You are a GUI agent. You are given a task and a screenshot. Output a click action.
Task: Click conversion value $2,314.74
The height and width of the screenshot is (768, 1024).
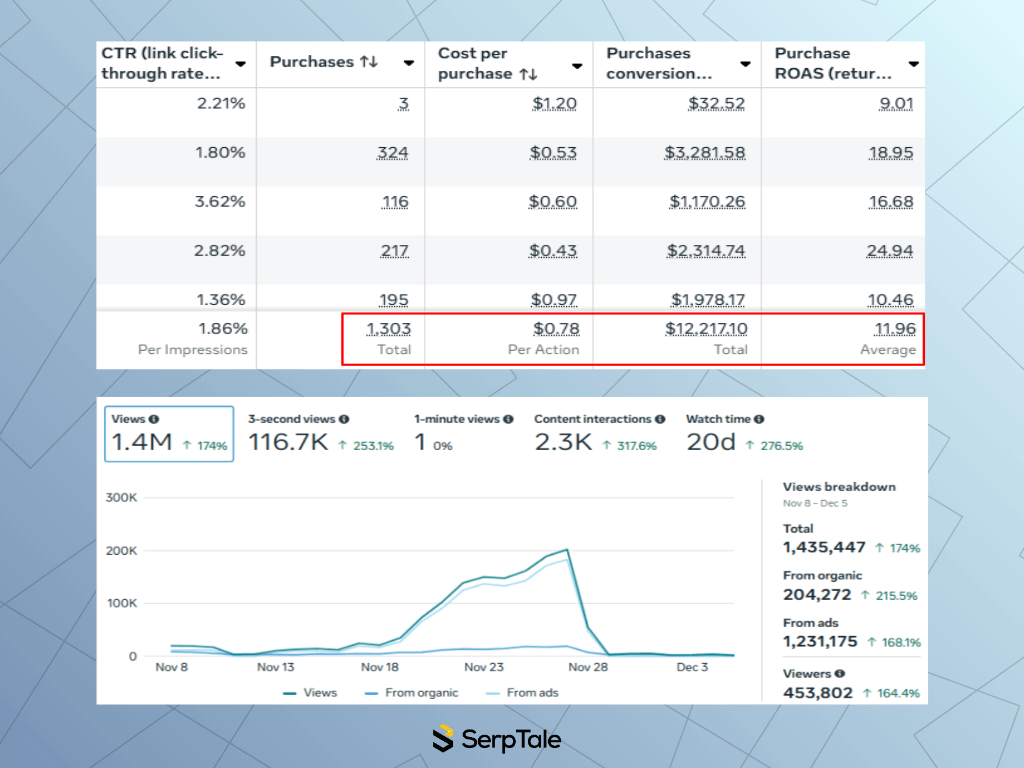(x=706, y=251)
